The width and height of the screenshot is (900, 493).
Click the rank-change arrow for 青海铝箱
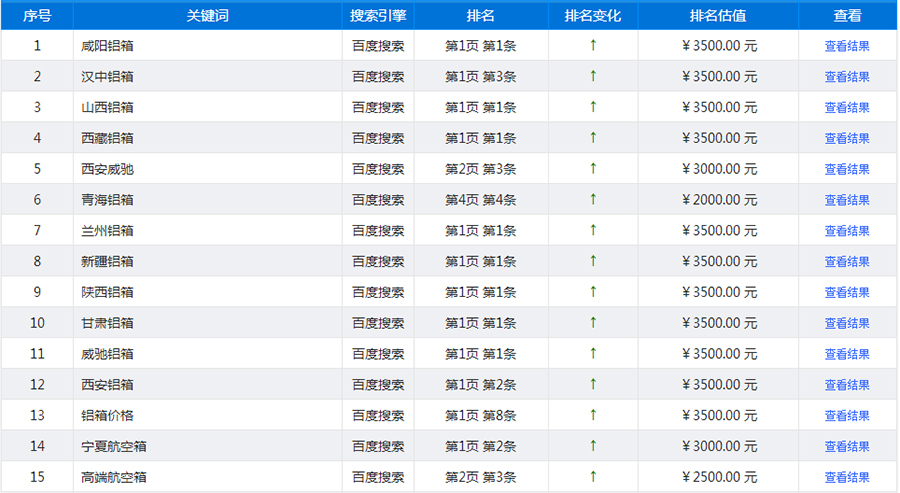593,199
